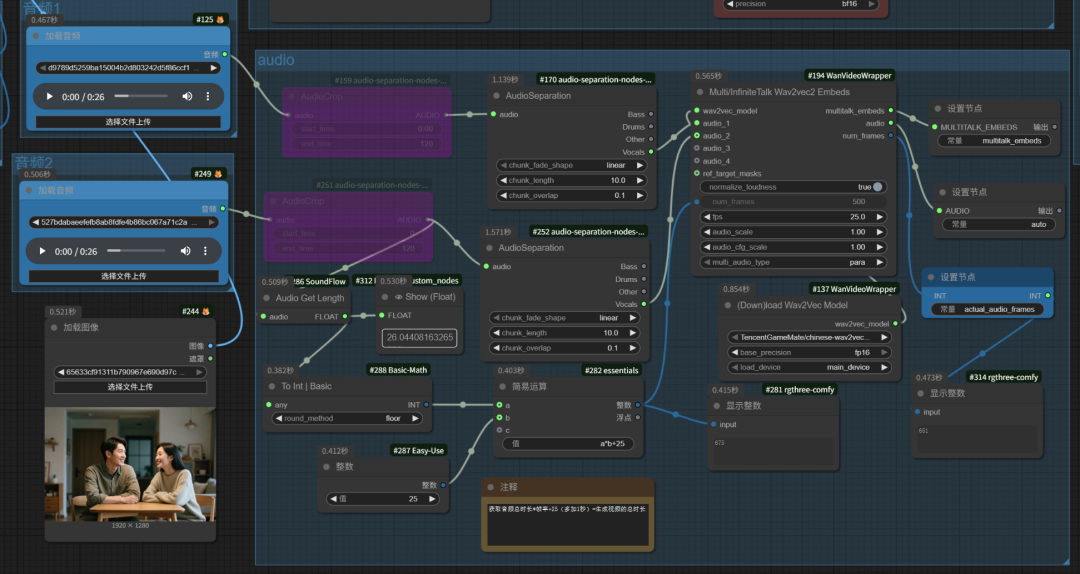Seek on the 音频1 audio progress bar

coord(141,96)
